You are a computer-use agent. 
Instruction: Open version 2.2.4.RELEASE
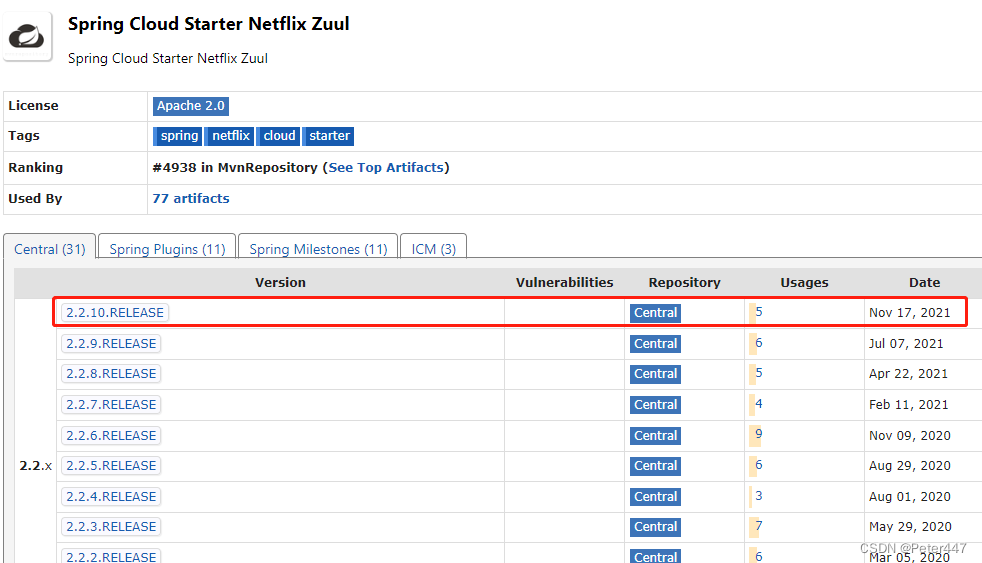(111, 496)
